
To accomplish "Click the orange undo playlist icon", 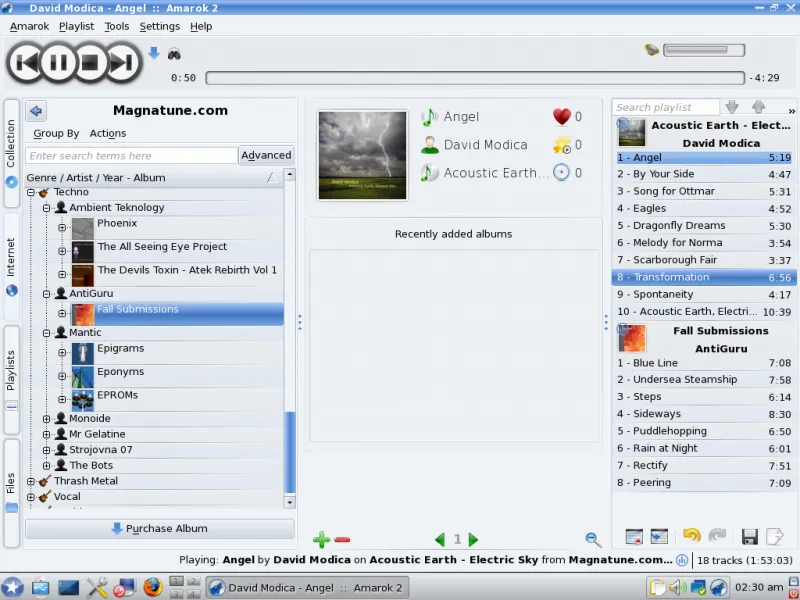I will click(691, 537).
